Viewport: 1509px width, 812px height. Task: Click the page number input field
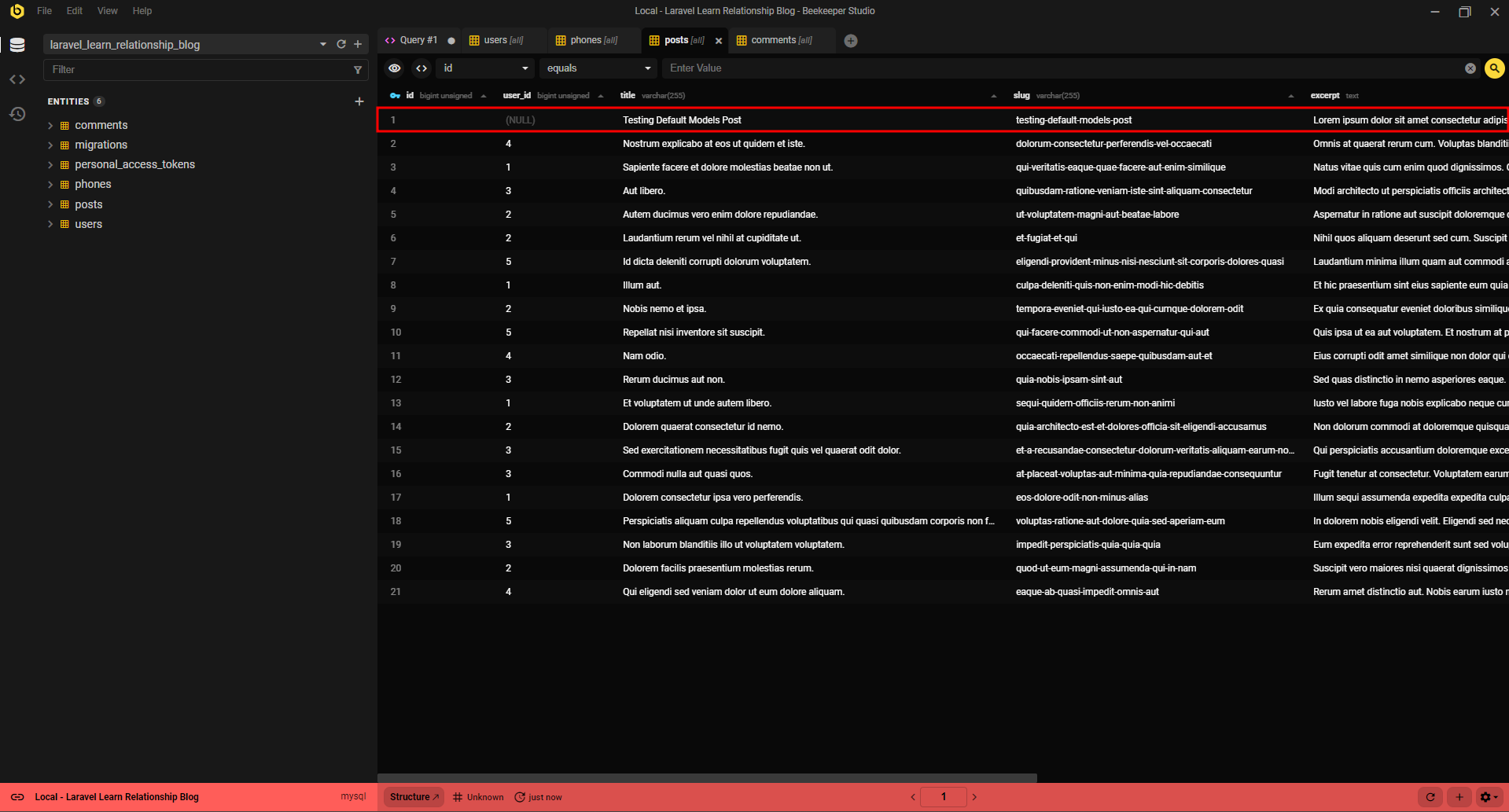pos(943,796)
